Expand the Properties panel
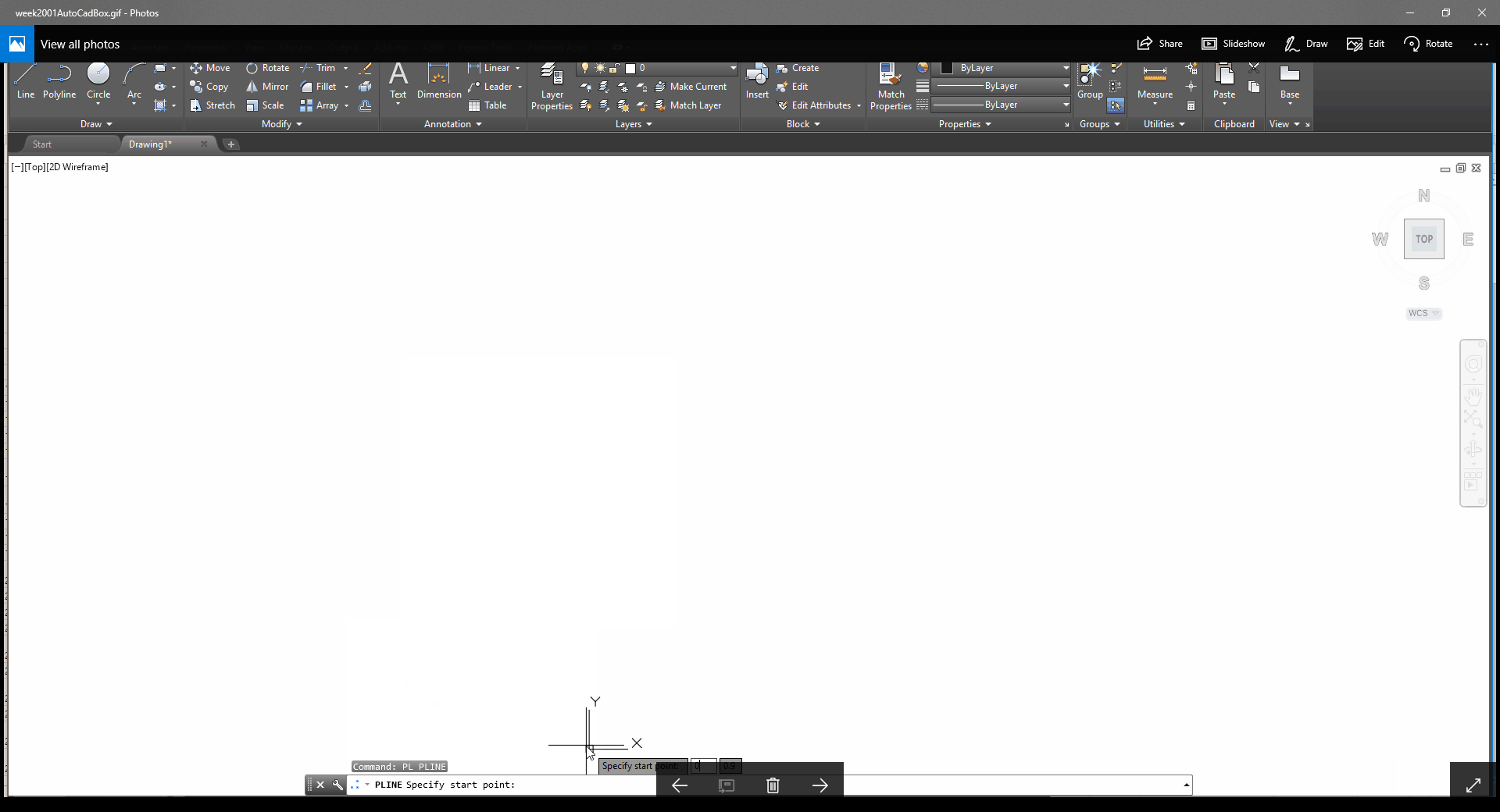This screenshot has height=812, width=1500. (x=965, y=124)
